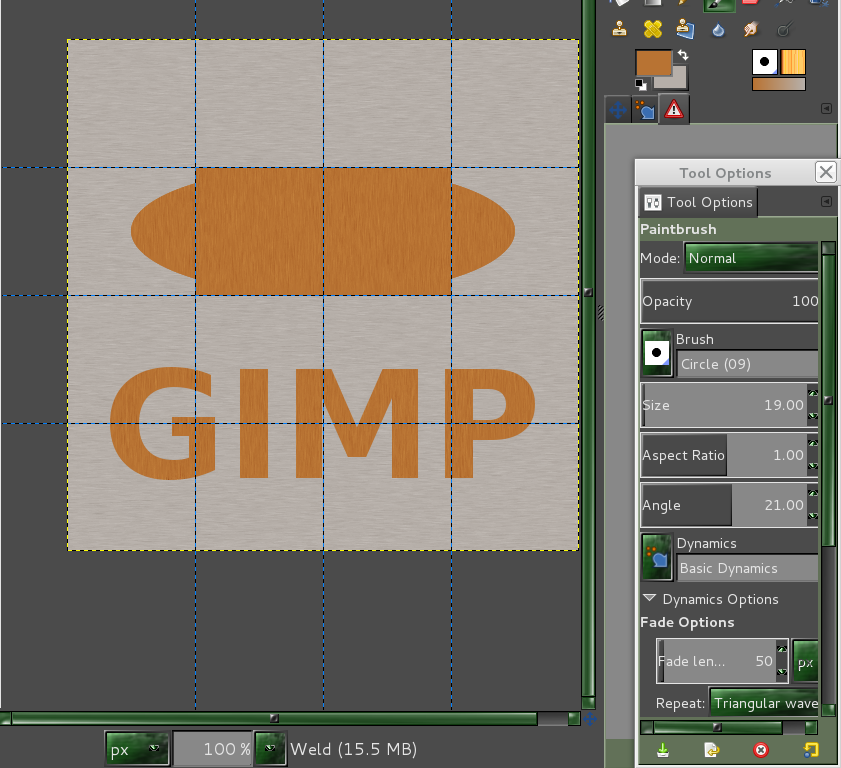
Task: Select the Perspective Clone tool
Action: pos(685,28)
